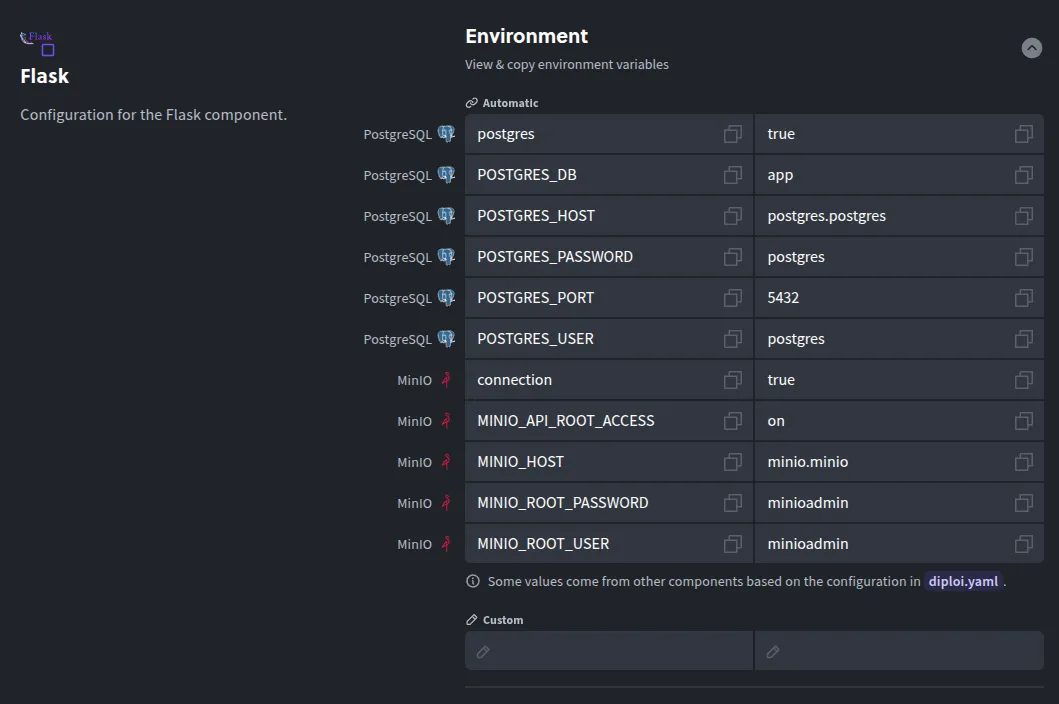1059x704 pixels.
Task: Open the diploi.yaml reference
Action: click(x=963, y=581)
